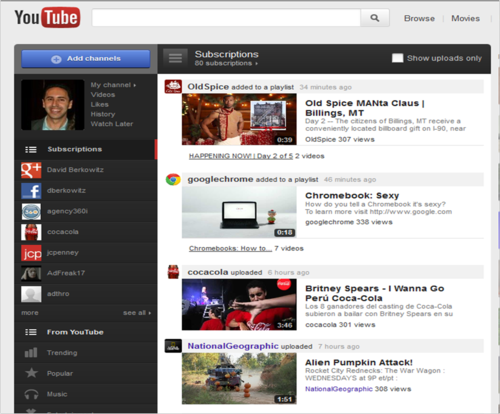Click the Music headphones icon
500x414 pixels.
pyautogui.click(x=31, y=394)
